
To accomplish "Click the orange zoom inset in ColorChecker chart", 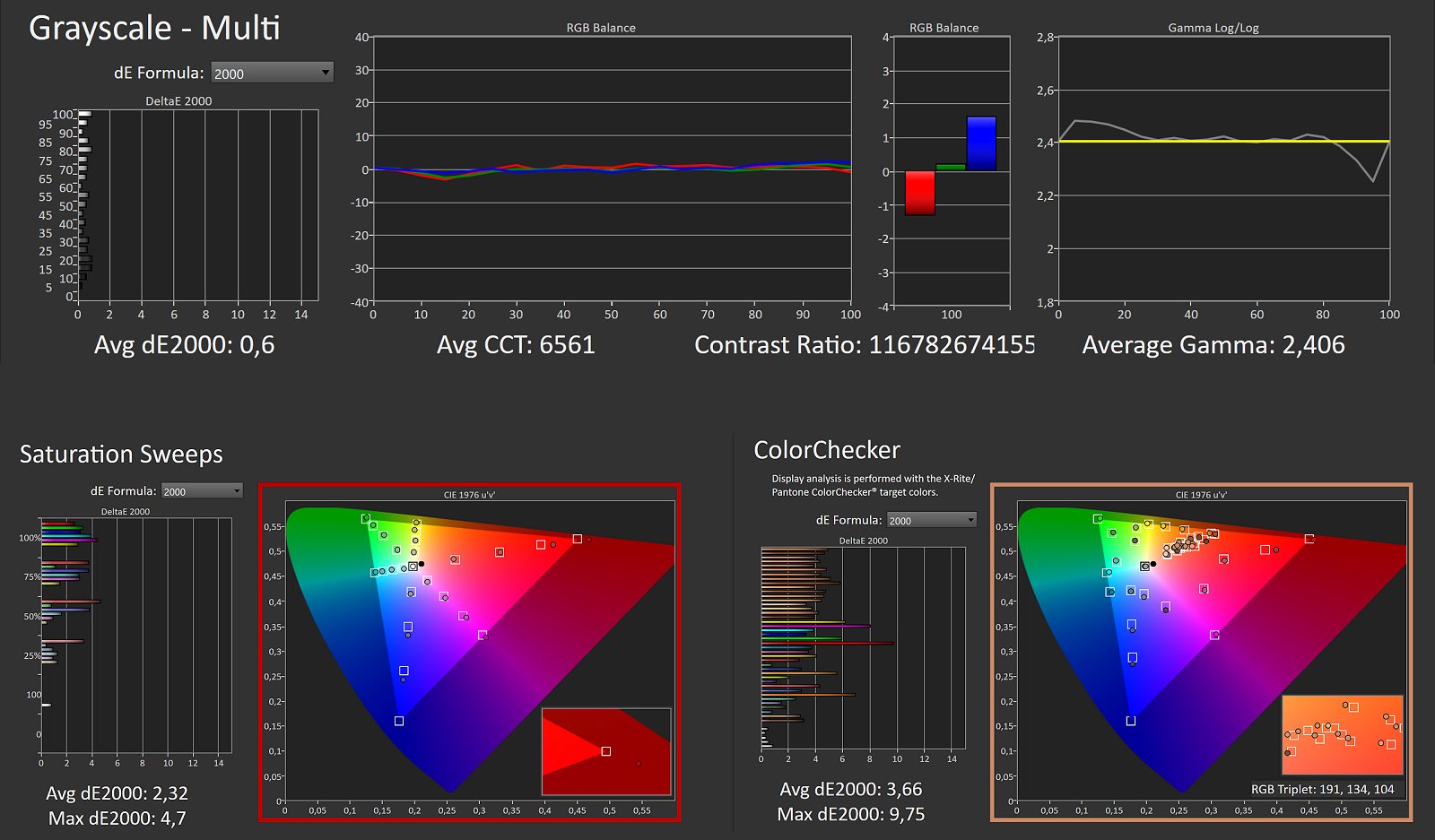I will (x=1342, y=733).
